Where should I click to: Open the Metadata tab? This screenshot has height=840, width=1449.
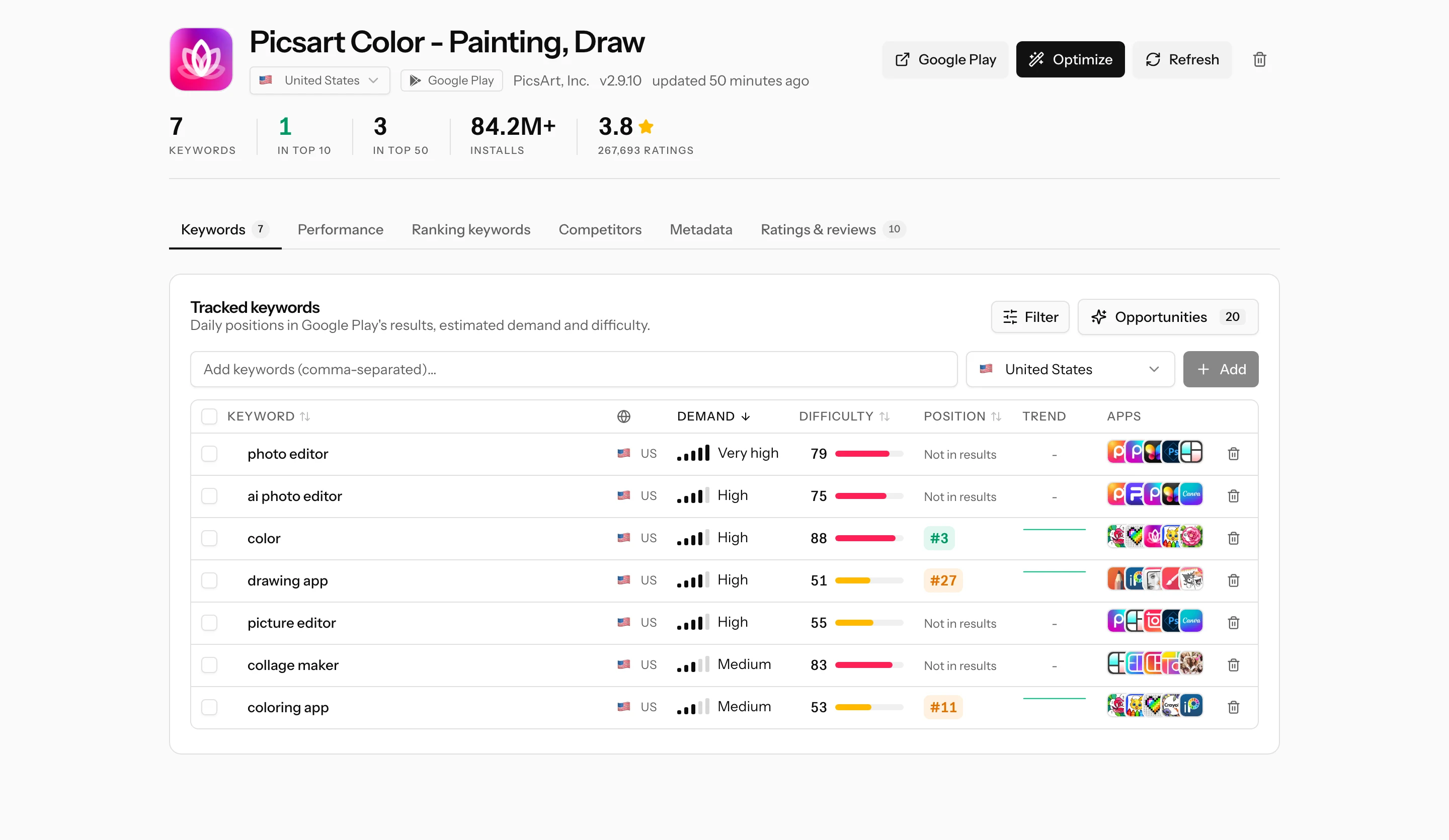(701, 229)
